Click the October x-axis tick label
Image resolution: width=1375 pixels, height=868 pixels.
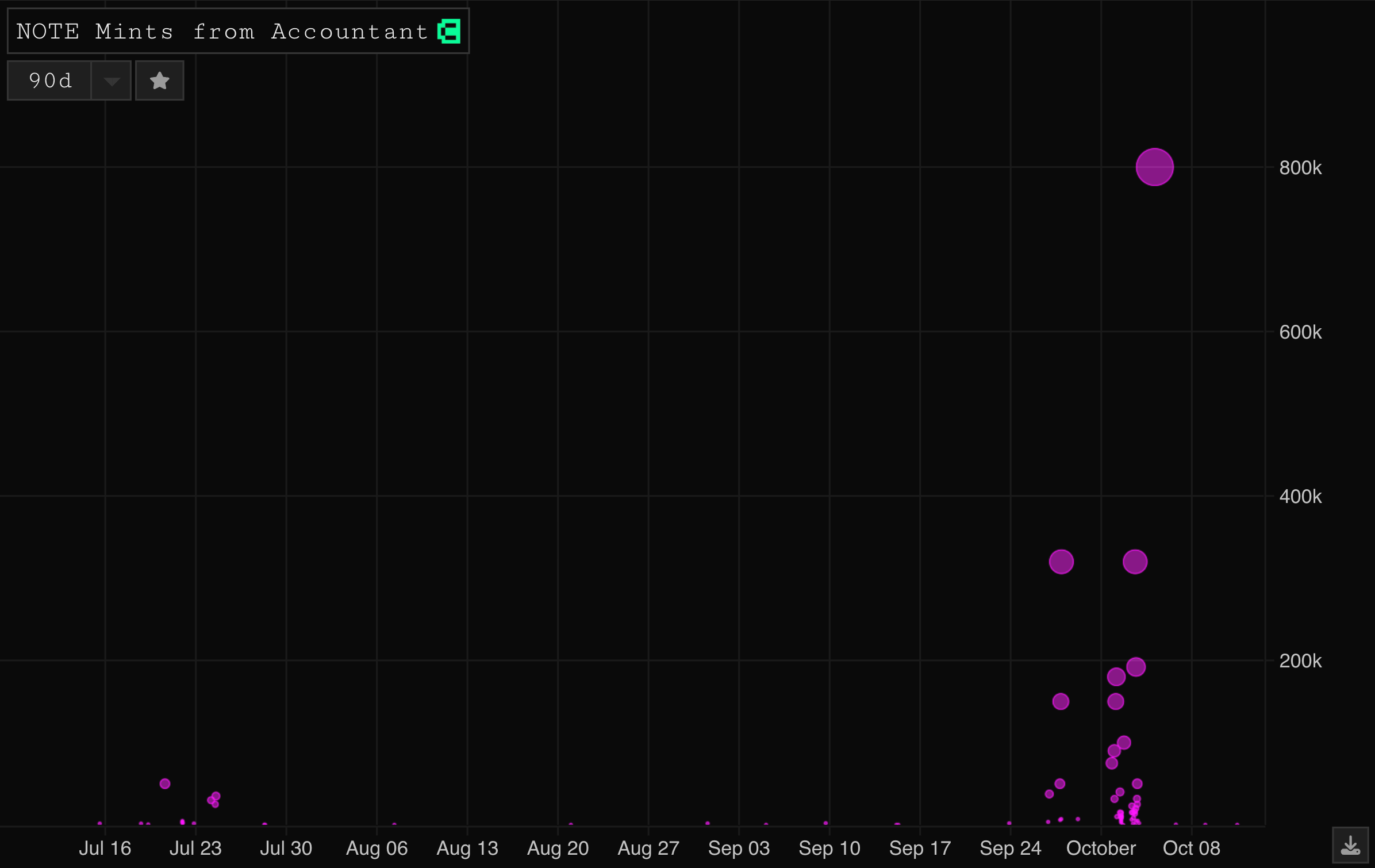click(1101, 848)
